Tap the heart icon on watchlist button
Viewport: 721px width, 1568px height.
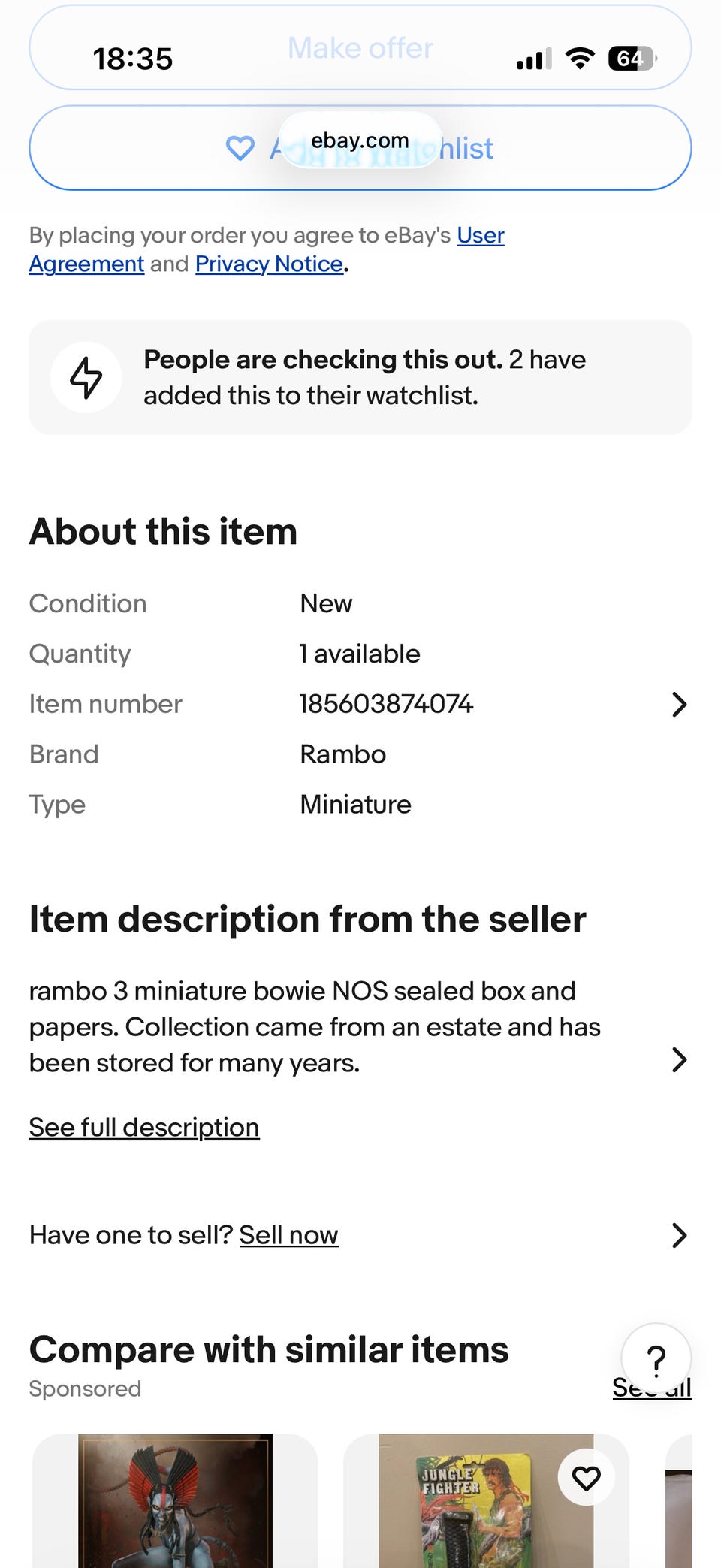click(x=240, y=148)
